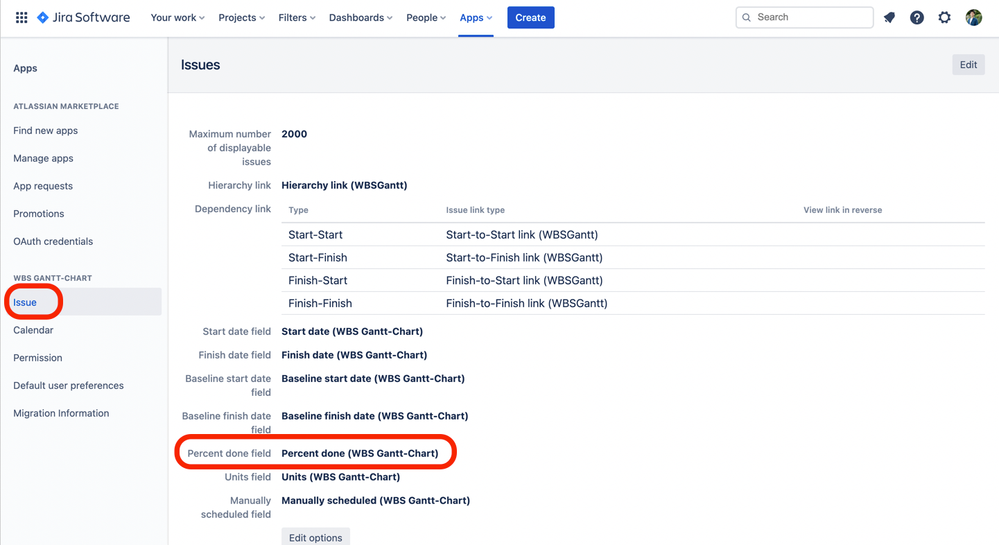Viewport: 999px width, 545px height.
Task: Click Units (WBS Gantt-Chart) value
Action: (341, 477)
